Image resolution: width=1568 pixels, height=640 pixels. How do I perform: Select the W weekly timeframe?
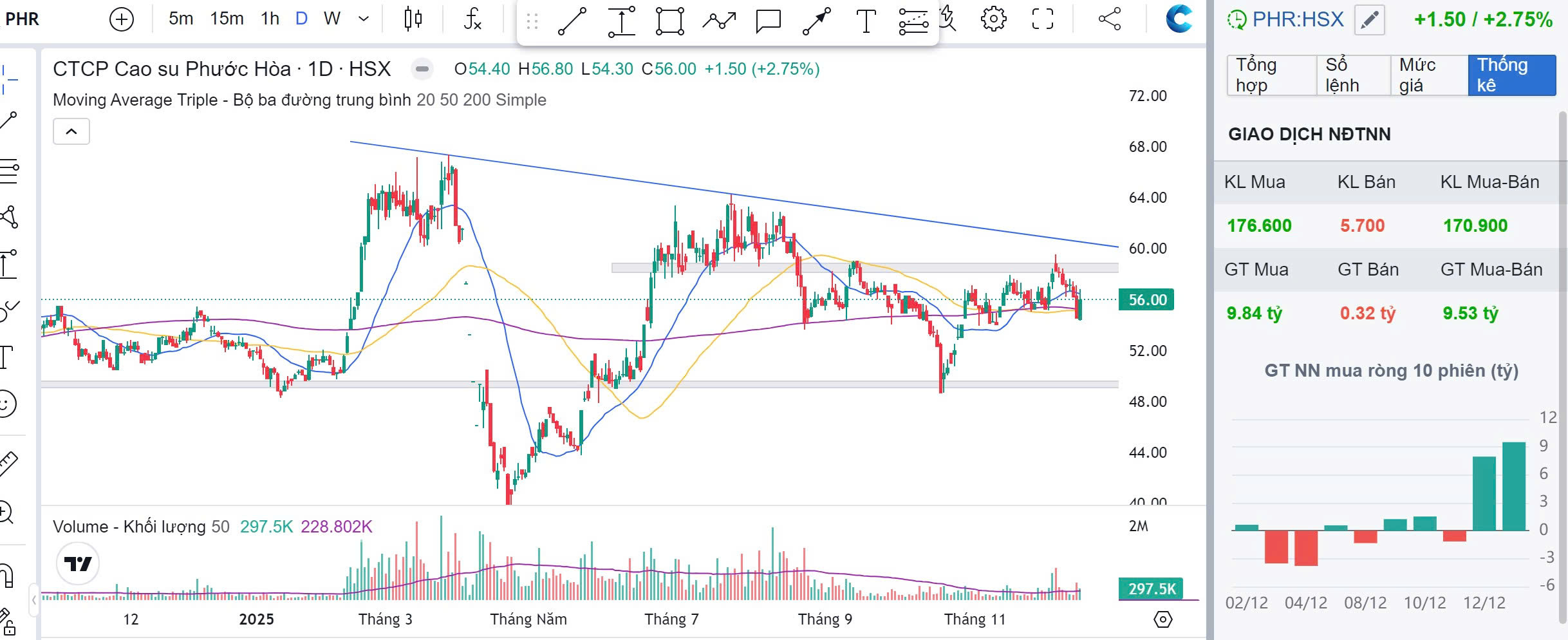click(x=331, y=19)
